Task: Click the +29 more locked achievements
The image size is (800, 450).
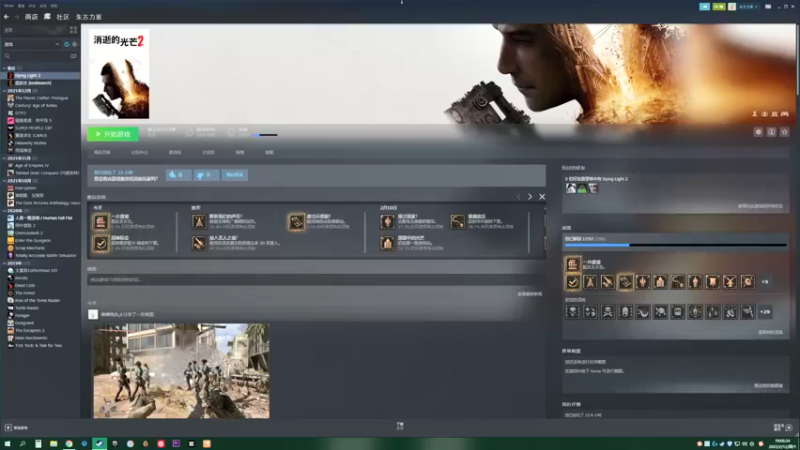Action: [764, 312]
